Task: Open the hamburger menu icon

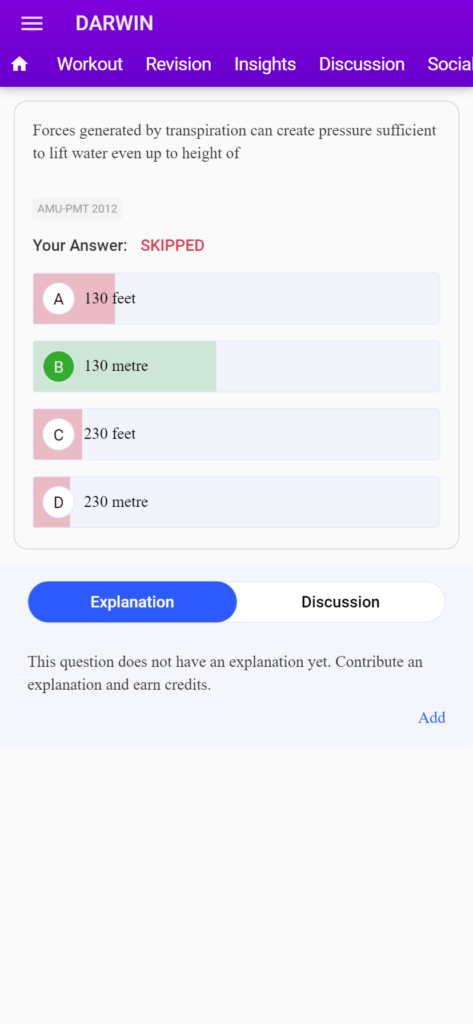Action: (x=31, y=24)
